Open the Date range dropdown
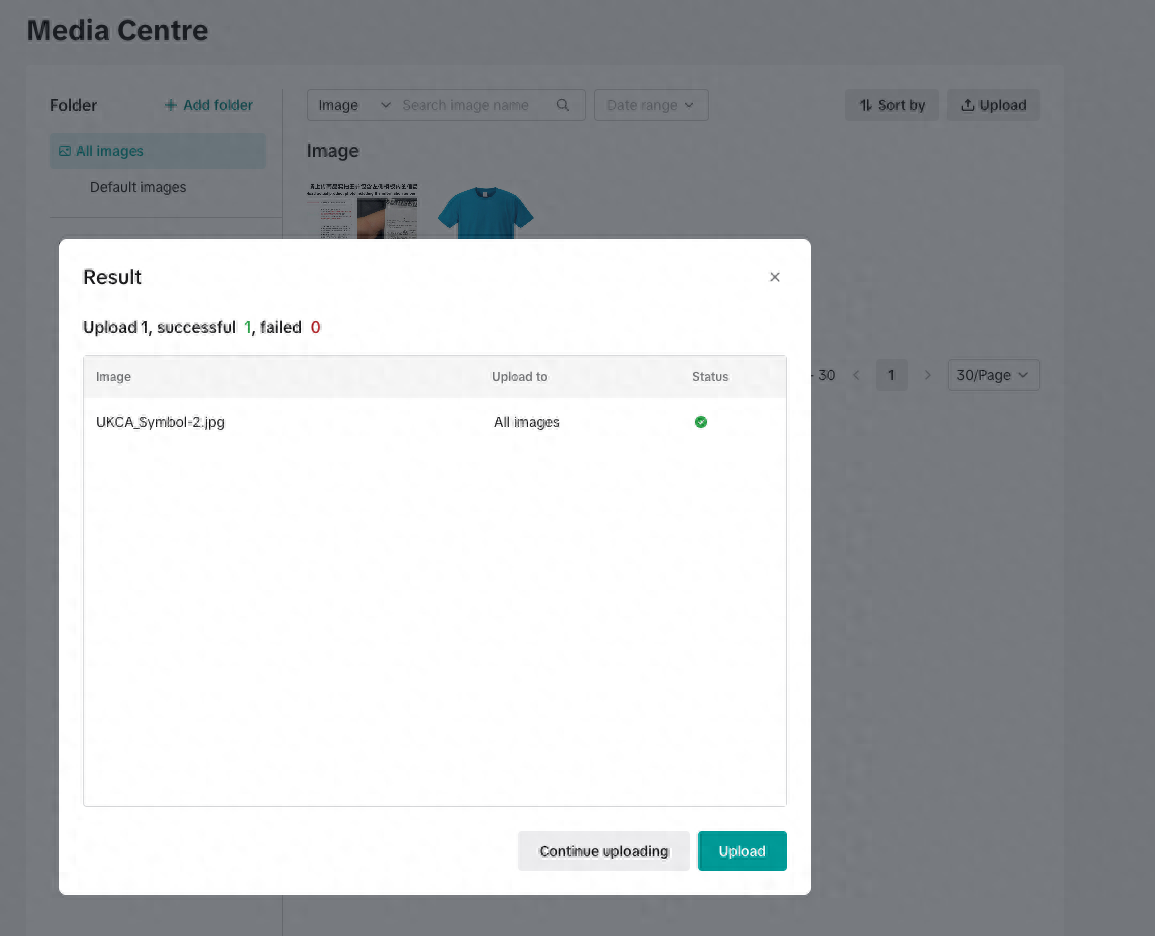 click(x=651, y=105)
